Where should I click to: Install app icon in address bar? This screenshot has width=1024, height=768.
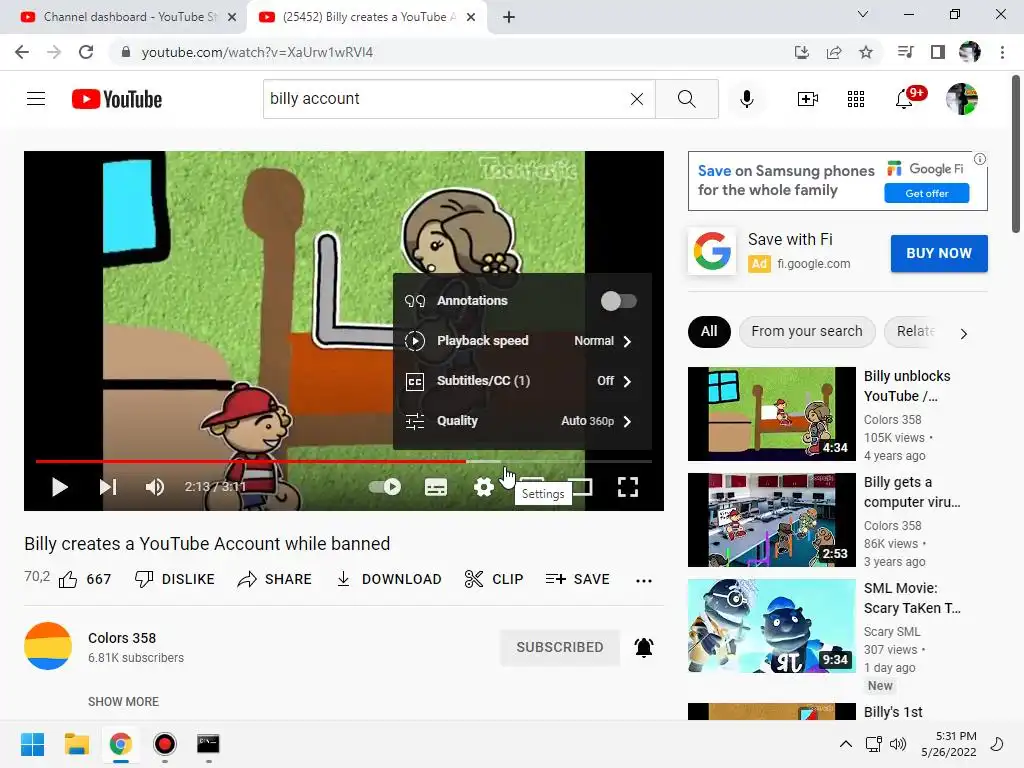click(801, 52)
